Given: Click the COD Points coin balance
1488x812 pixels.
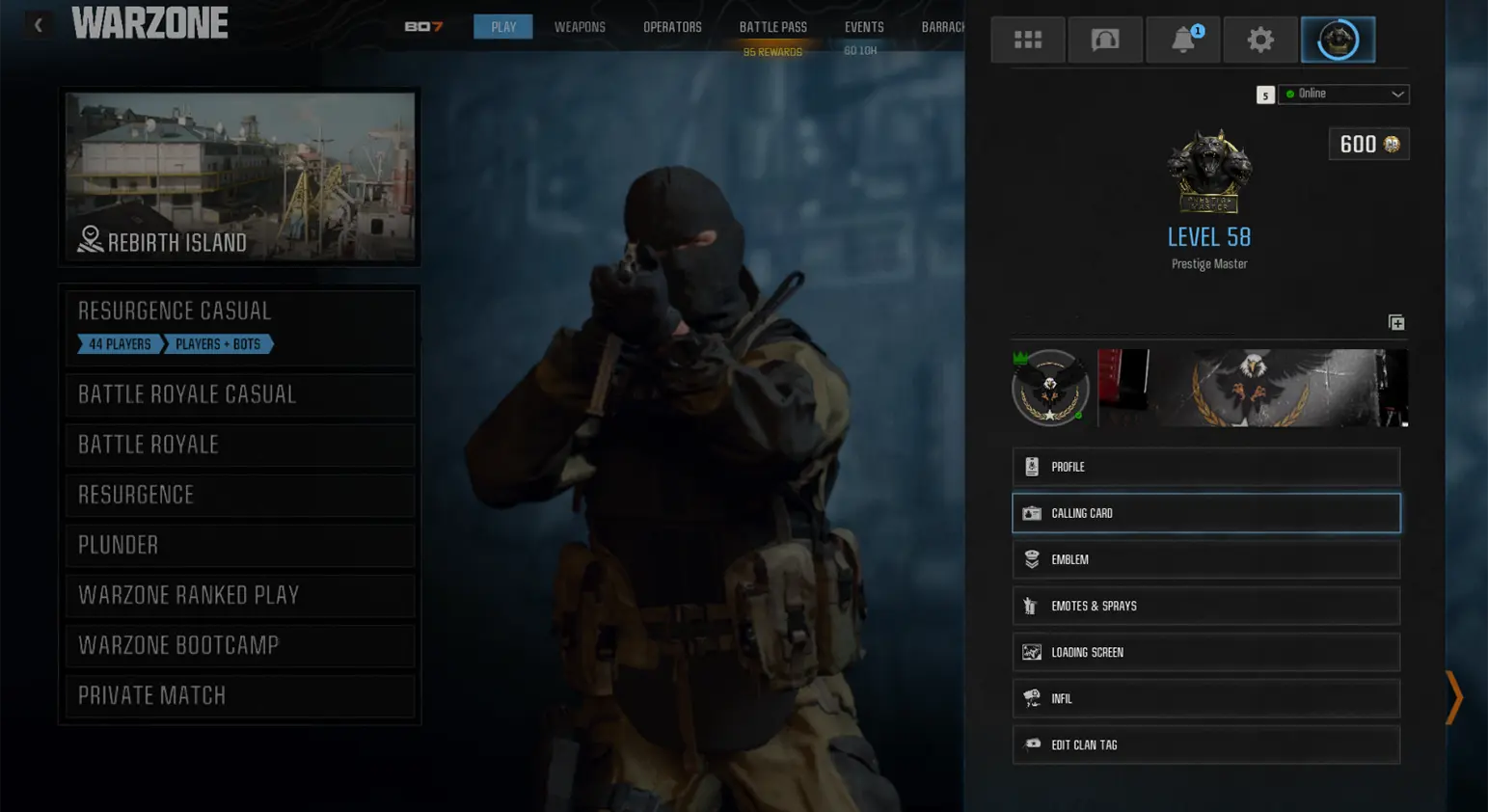Looking at the screenshot, I should point(1368,145).
